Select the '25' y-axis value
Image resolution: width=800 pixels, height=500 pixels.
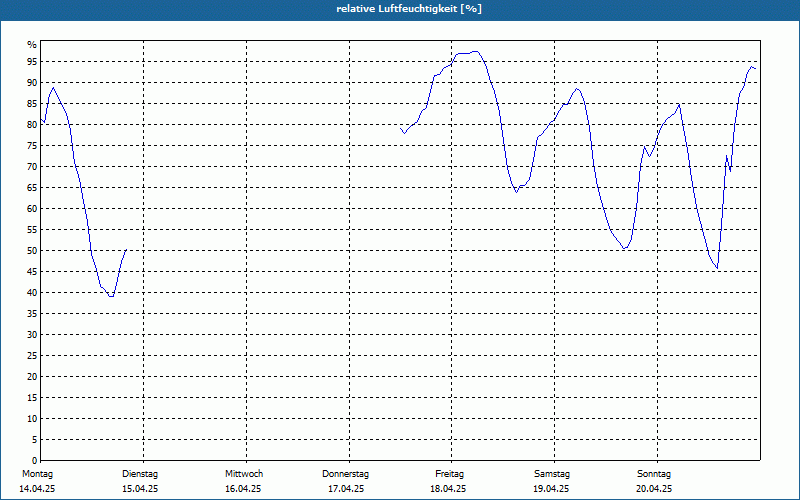32,356
